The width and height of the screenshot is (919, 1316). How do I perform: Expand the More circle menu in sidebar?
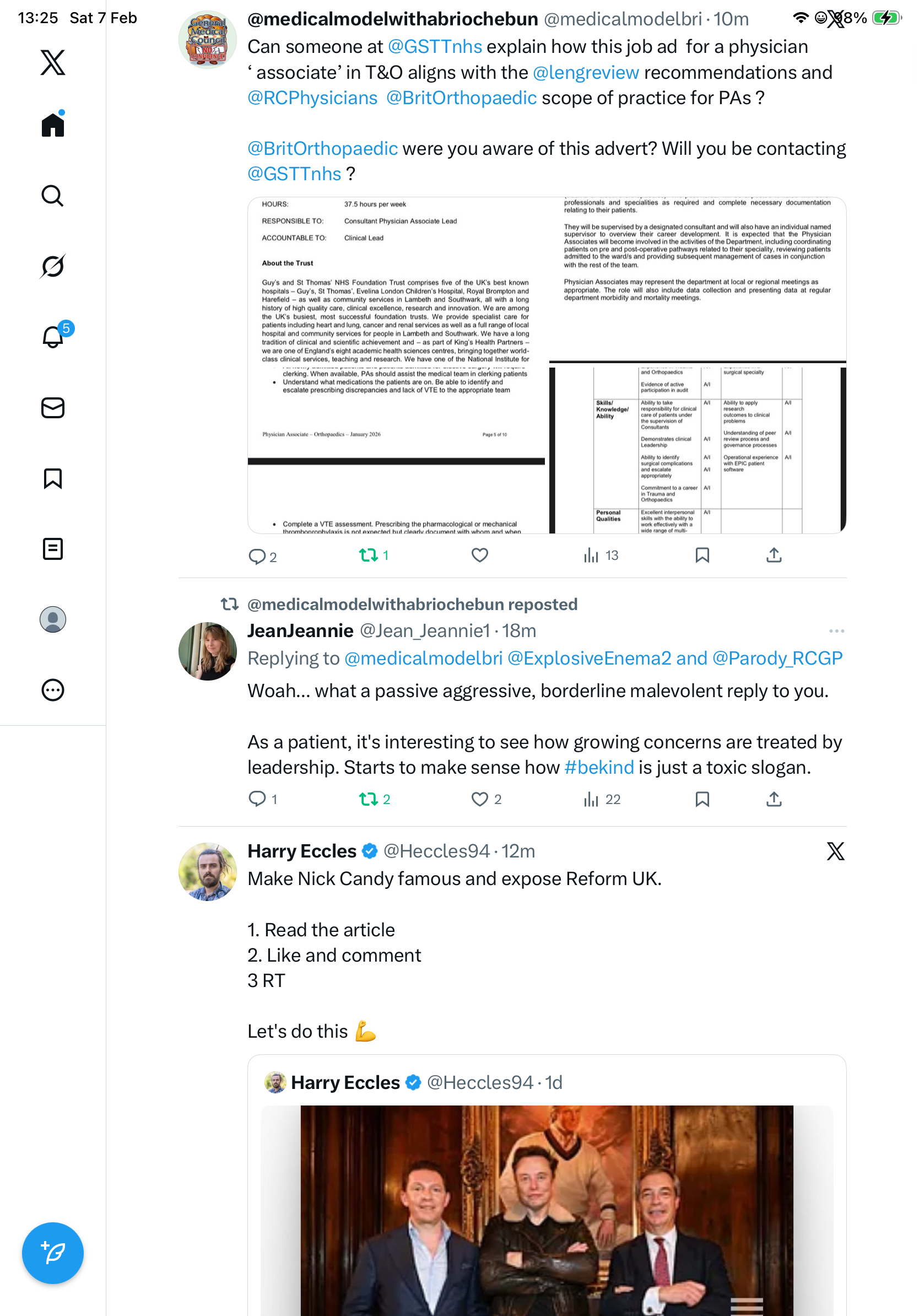53,689
